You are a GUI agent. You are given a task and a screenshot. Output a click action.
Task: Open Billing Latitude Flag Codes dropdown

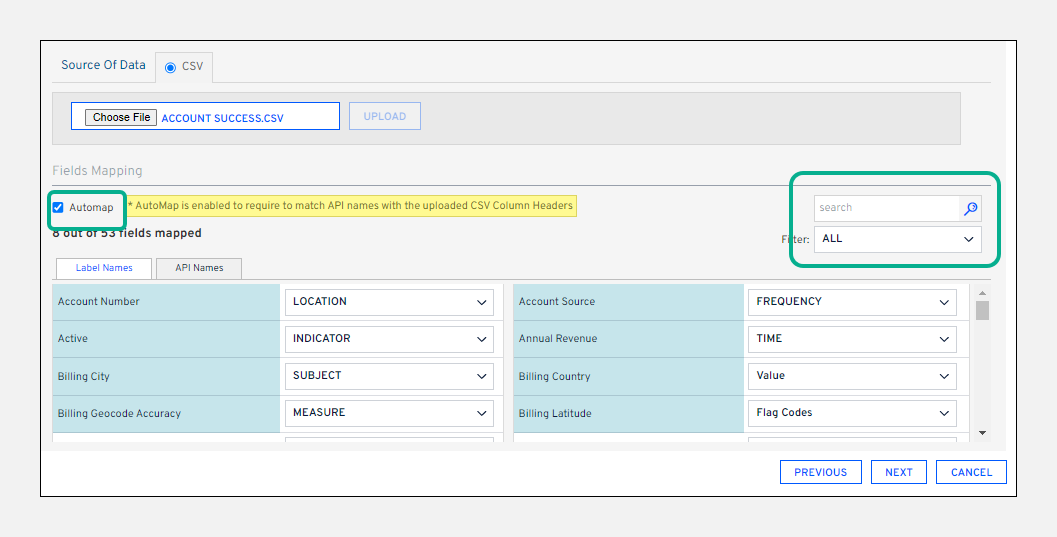[x=852, y=413]
